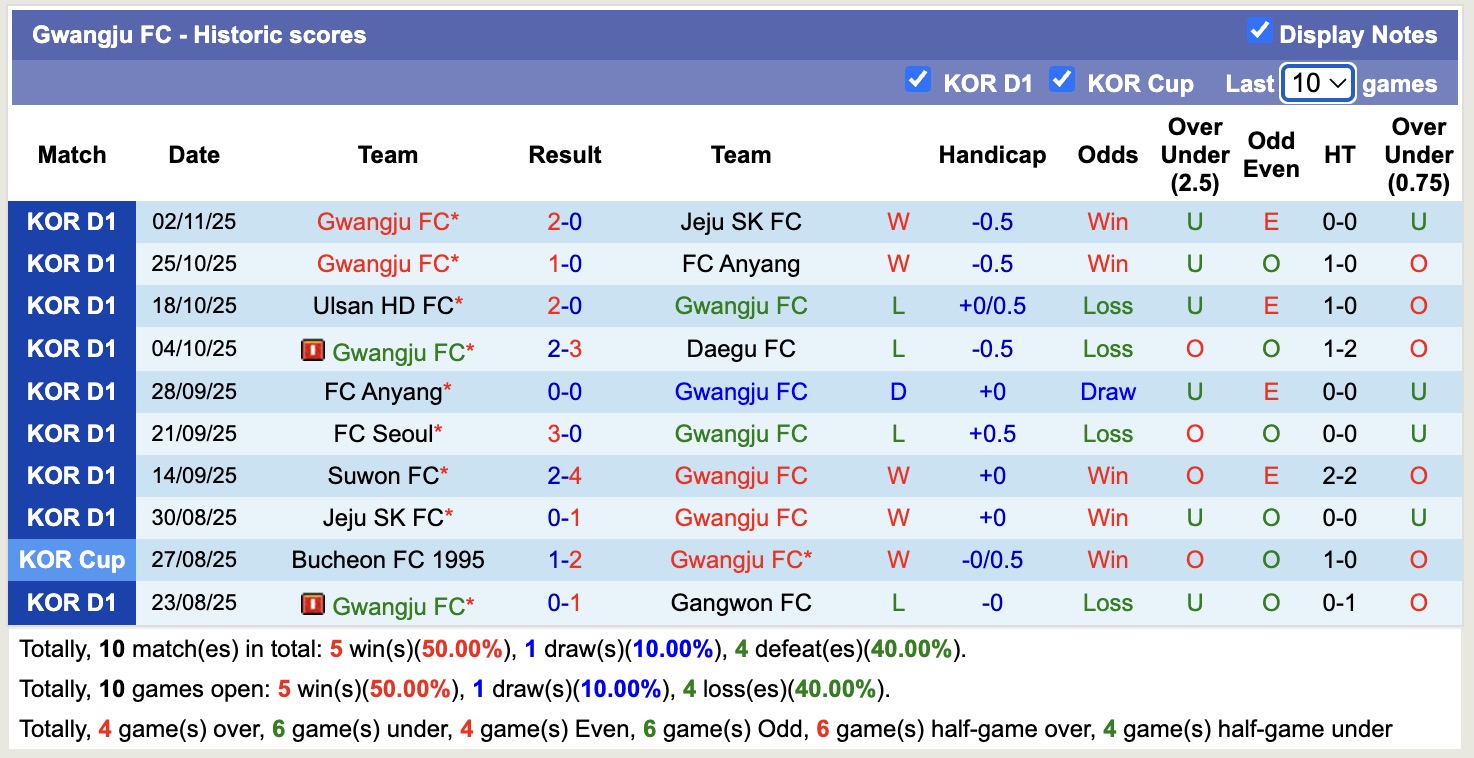Uncheck the KOR Cup filter checkbox

(1062, 79)
